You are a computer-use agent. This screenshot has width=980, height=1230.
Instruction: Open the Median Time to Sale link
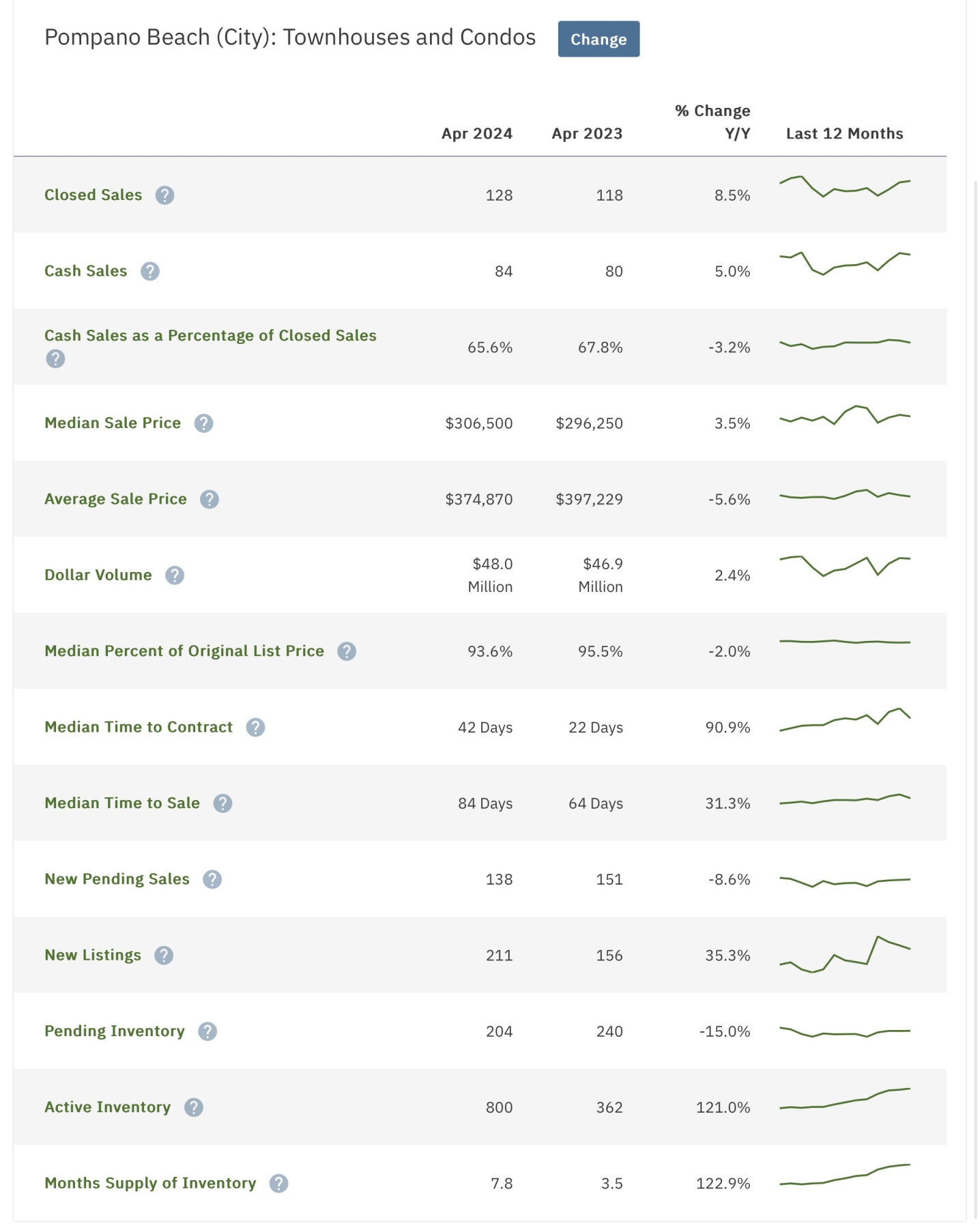[x=122, y=803]
